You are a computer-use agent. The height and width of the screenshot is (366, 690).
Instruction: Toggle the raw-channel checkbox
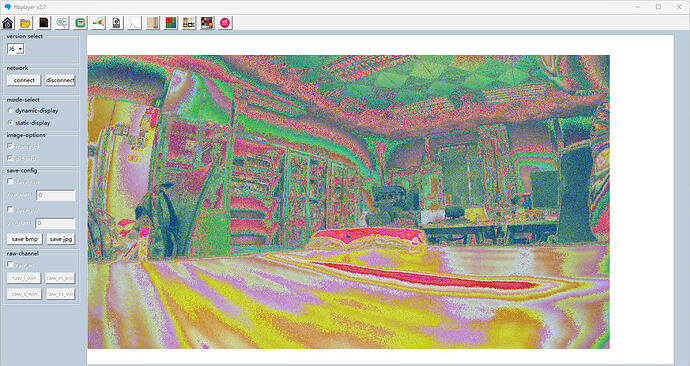click(x=11, y=264)
